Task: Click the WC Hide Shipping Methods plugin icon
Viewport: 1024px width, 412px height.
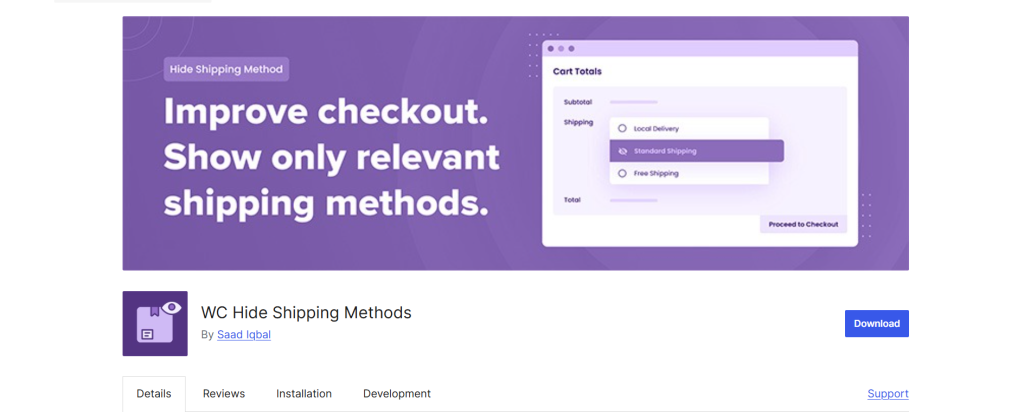Action: [x=155, y=323]
